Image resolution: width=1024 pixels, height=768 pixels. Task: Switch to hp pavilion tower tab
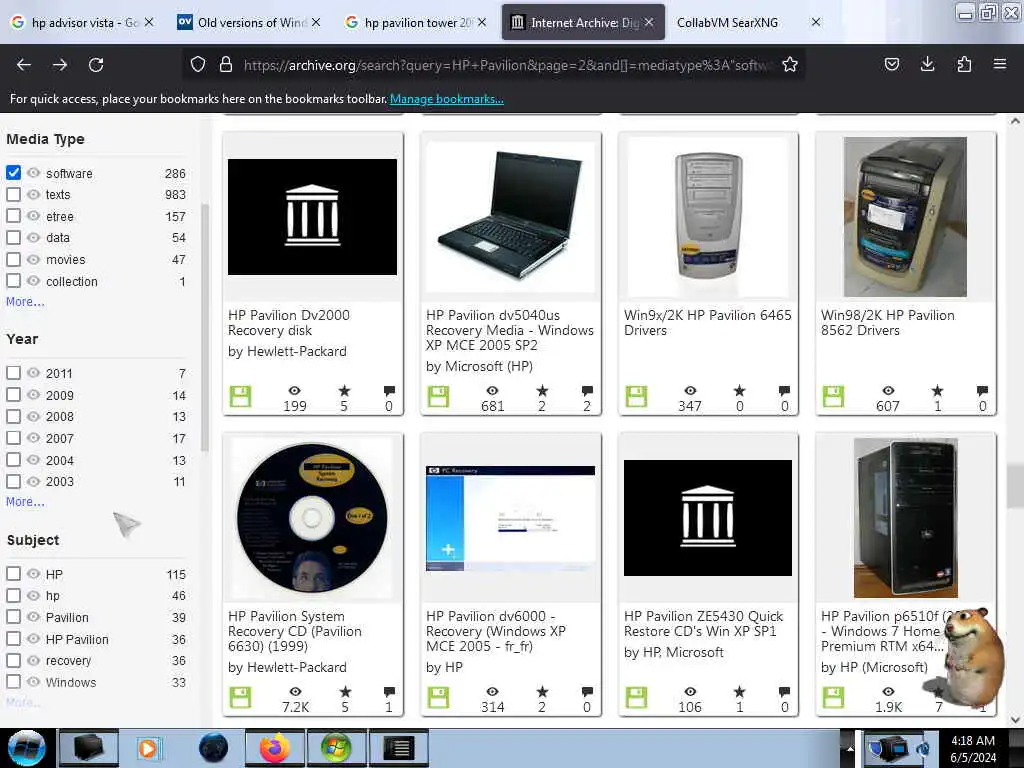(418, 22)
